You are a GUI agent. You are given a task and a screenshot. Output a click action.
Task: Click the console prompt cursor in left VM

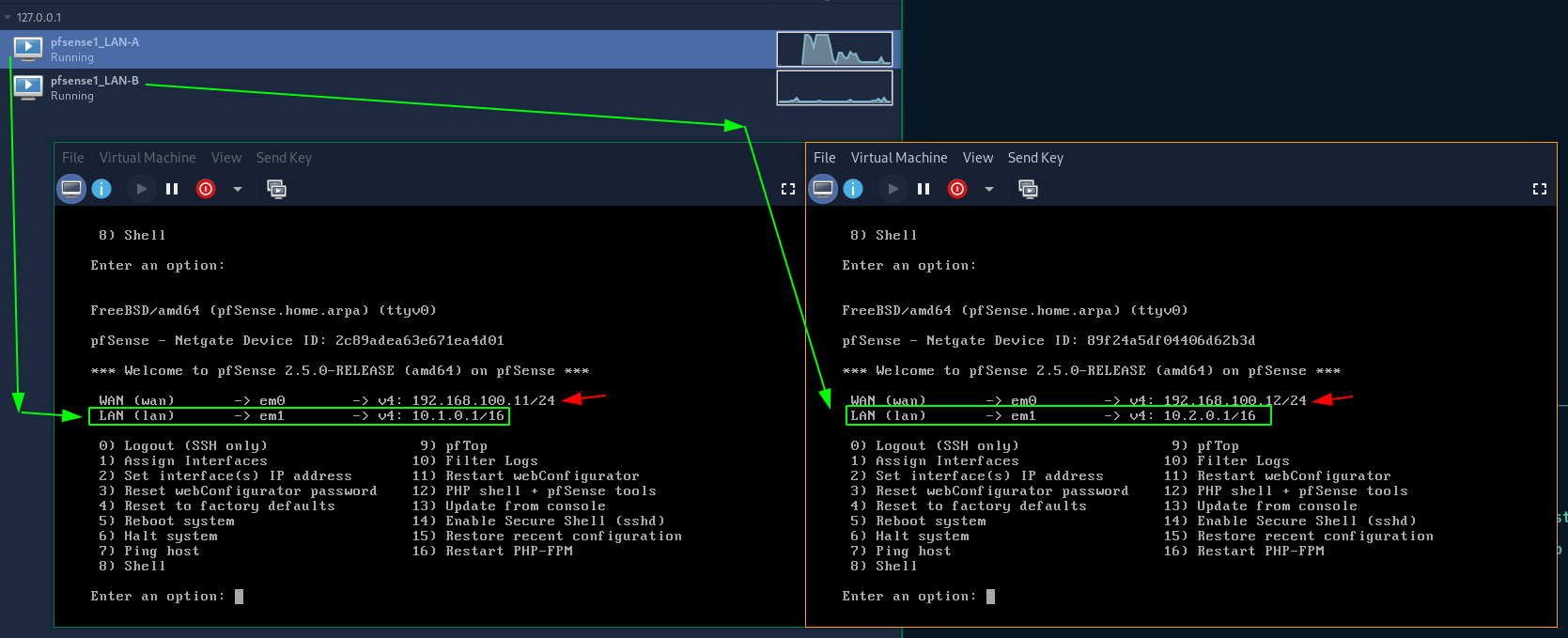click(x=239, y=597)
